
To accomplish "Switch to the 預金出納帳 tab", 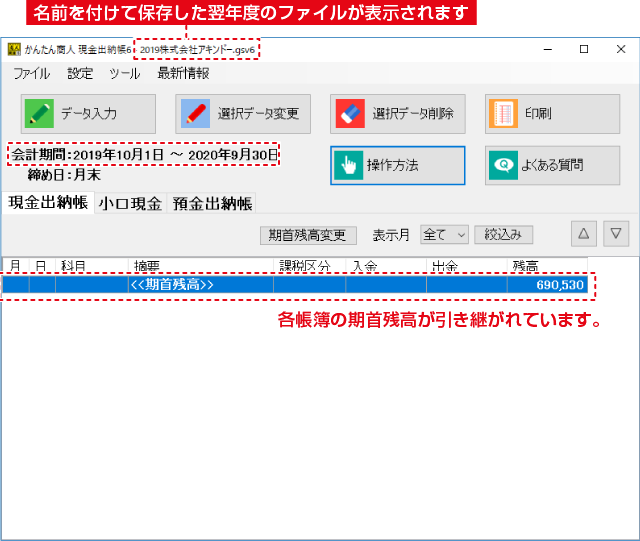I will pos(212,203).
